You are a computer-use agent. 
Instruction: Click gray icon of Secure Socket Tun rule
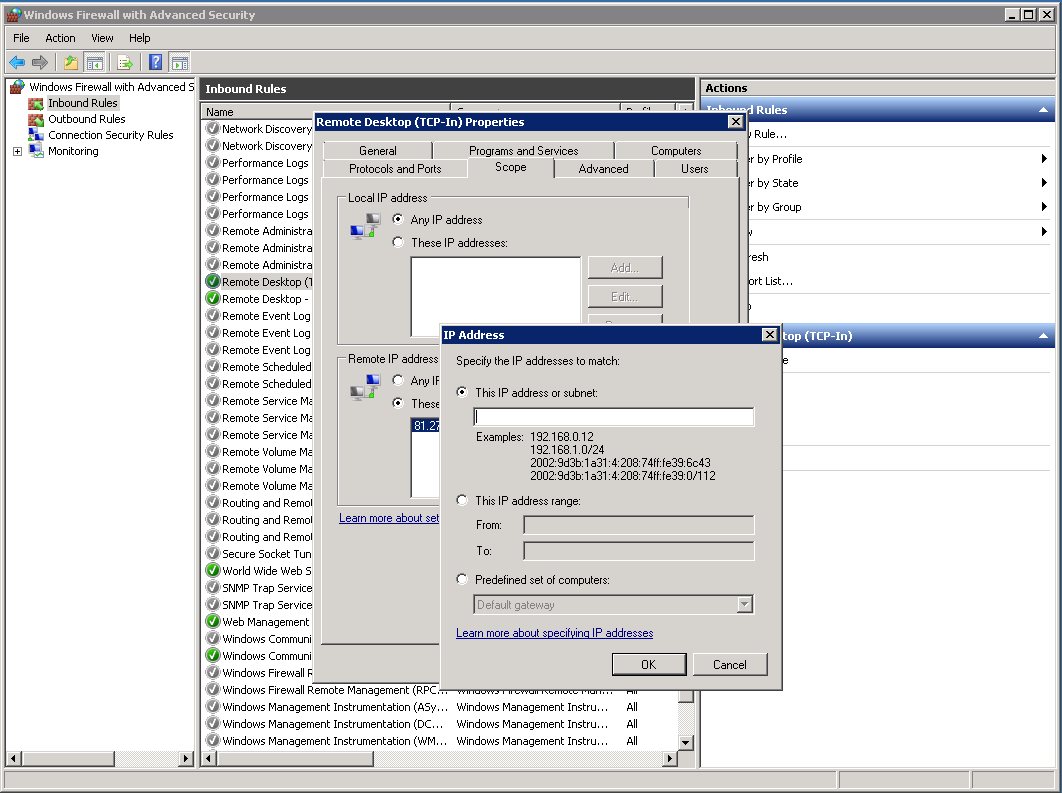tap(213, 553)
